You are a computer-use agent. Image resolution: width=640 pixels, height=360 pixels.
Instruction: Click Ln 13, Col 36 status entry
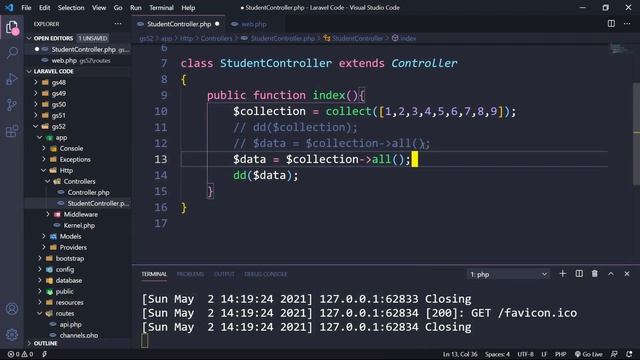pos(460,354)
